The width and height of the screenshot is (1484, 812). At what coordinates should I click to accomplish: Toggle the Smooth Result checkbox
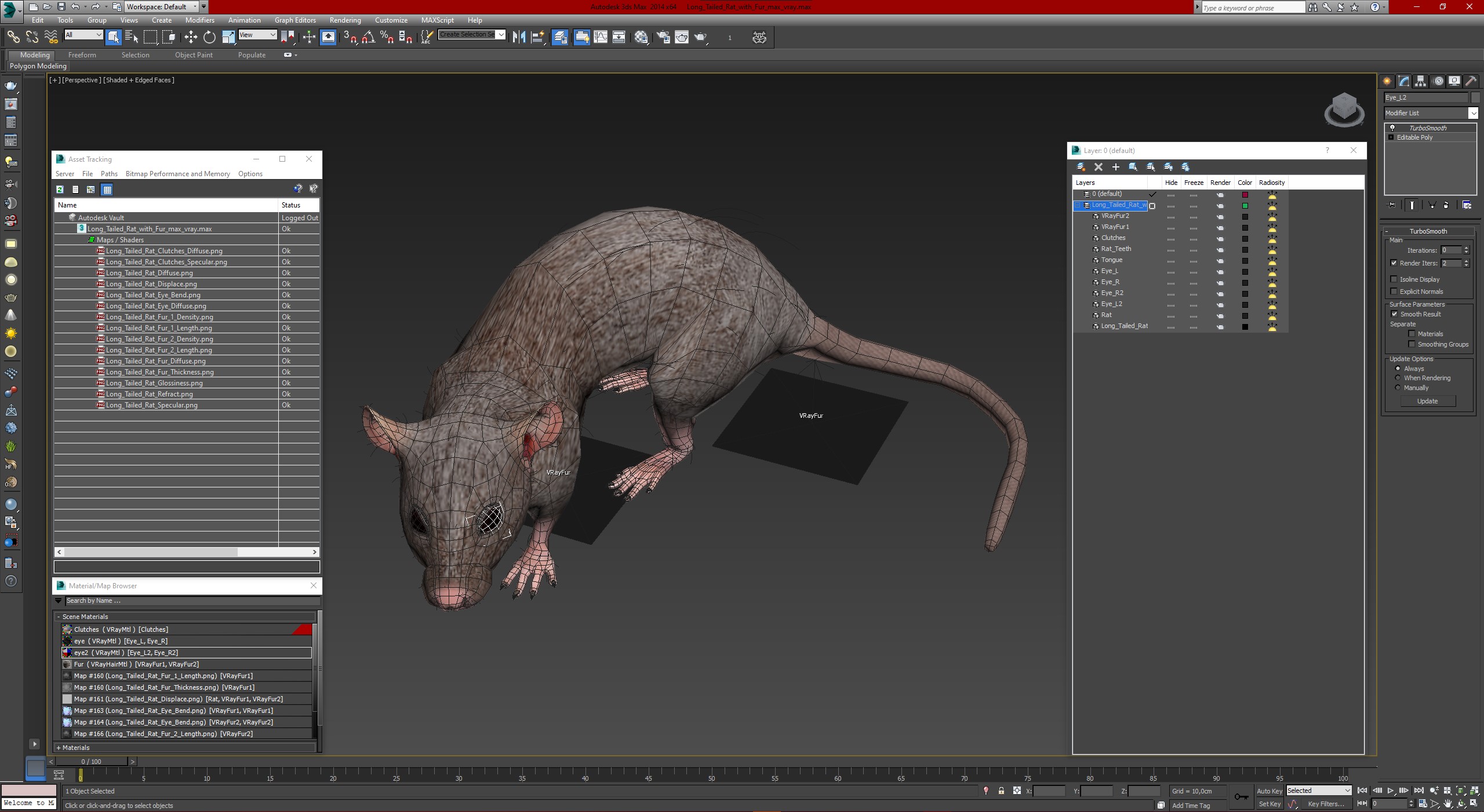click(x=1394, y=314)
